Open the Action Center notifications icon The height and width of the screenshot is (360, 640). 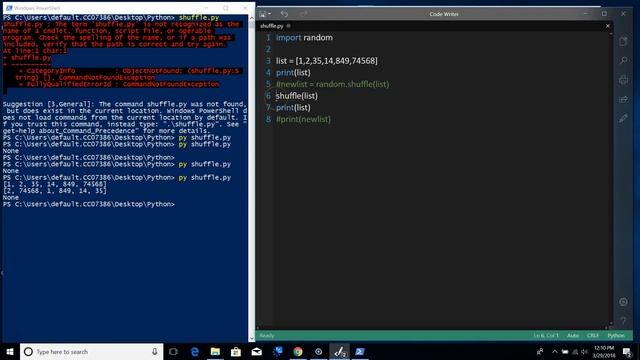[x=627, y=351]
